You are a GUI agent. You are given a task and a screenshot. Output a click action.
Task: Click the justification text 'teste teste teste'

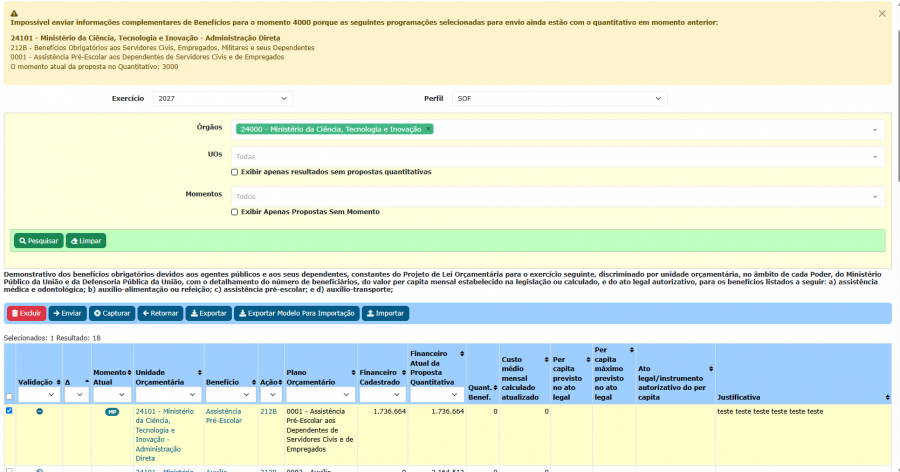tap(770, 412)
